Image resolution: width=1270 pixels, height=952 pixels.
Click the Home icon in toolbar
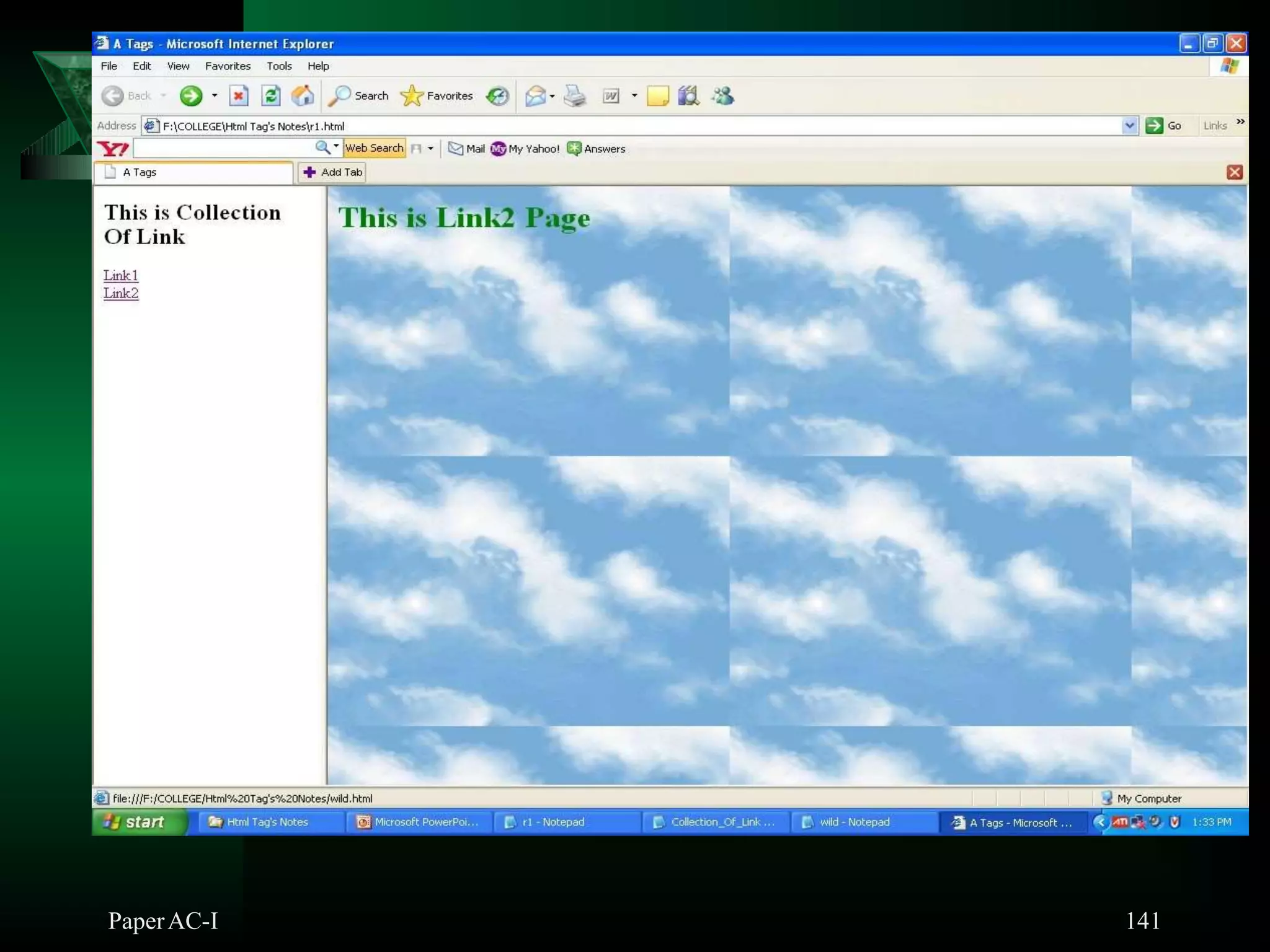click(x=303, y=95)
